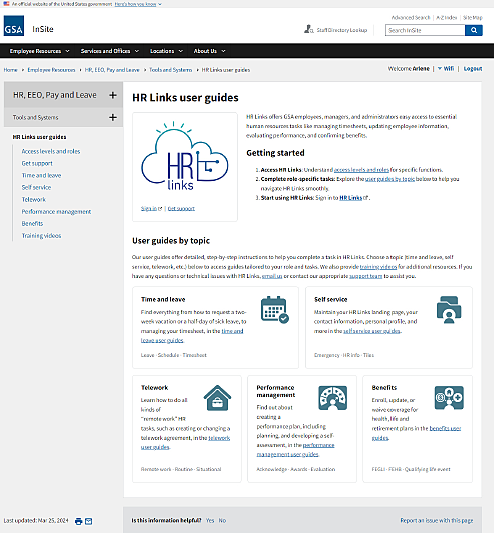This screenshot has width=494, height=533.
Task: Open training videos inline link
Action: [x=378, y=267]
